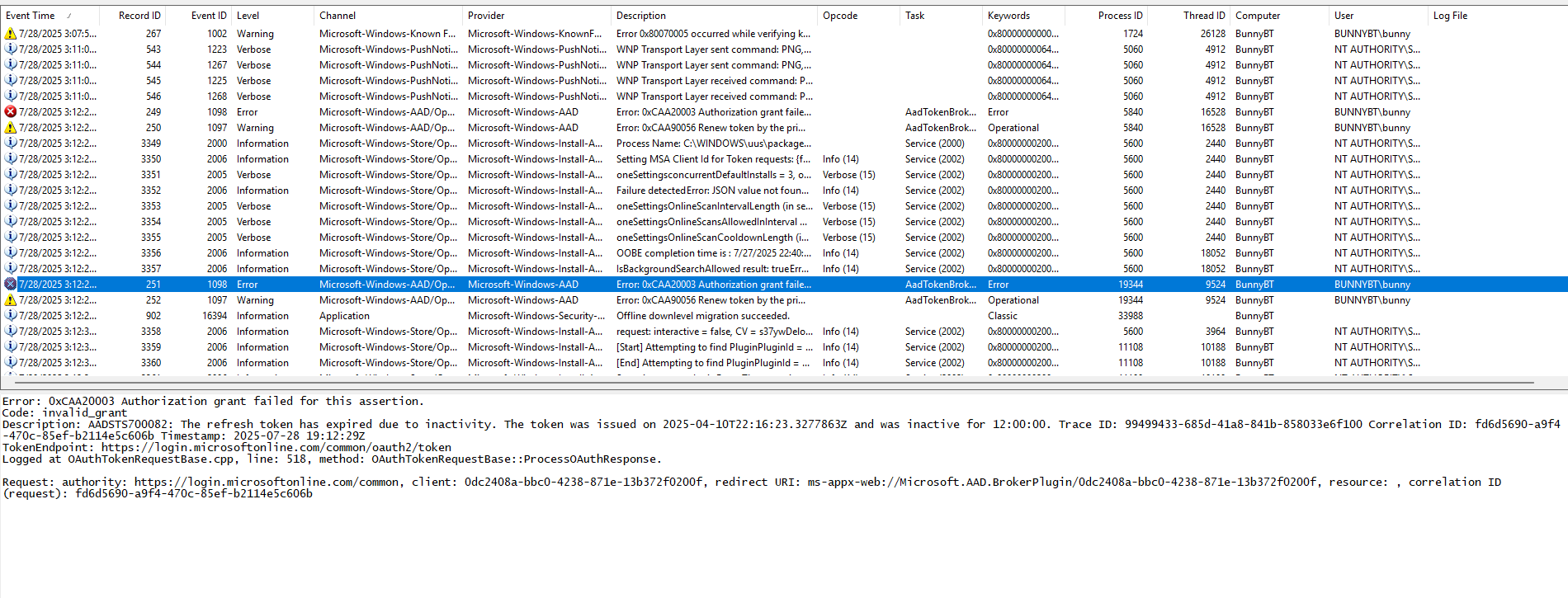This screenshot has height=598, width=1568.
Task: Select 'Process Name: C:\WINDOWS\uus\package' cell
Action: pos(714,144)
